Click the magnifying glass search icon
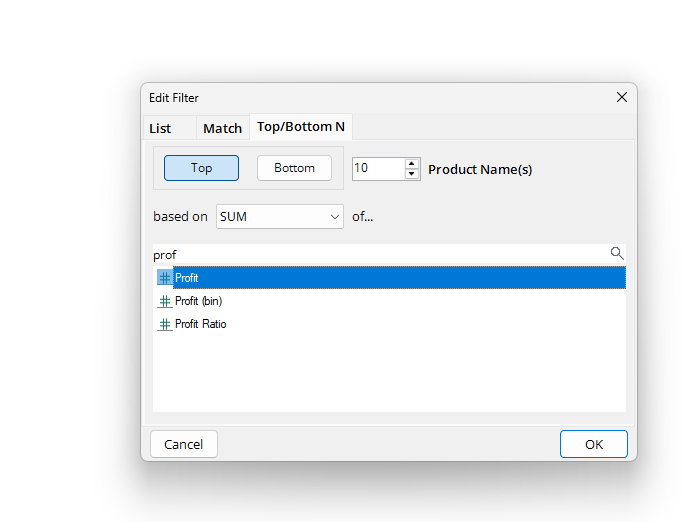696x522 pixels. [x=617, y=254]
